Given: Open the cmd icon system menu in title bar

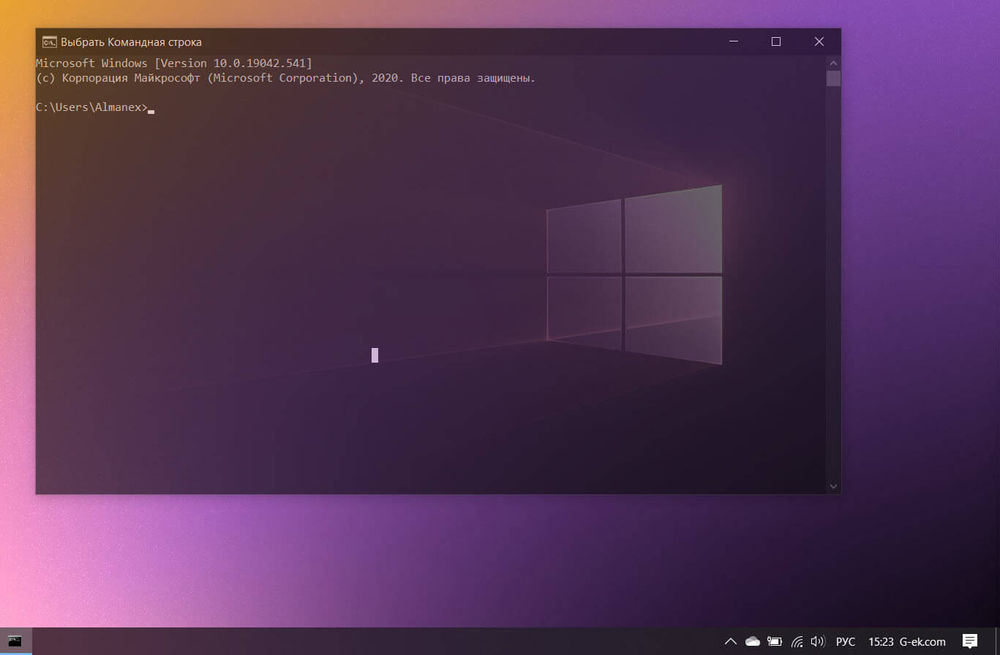Looking at the screenshot, I should click(x=48, y=42).
